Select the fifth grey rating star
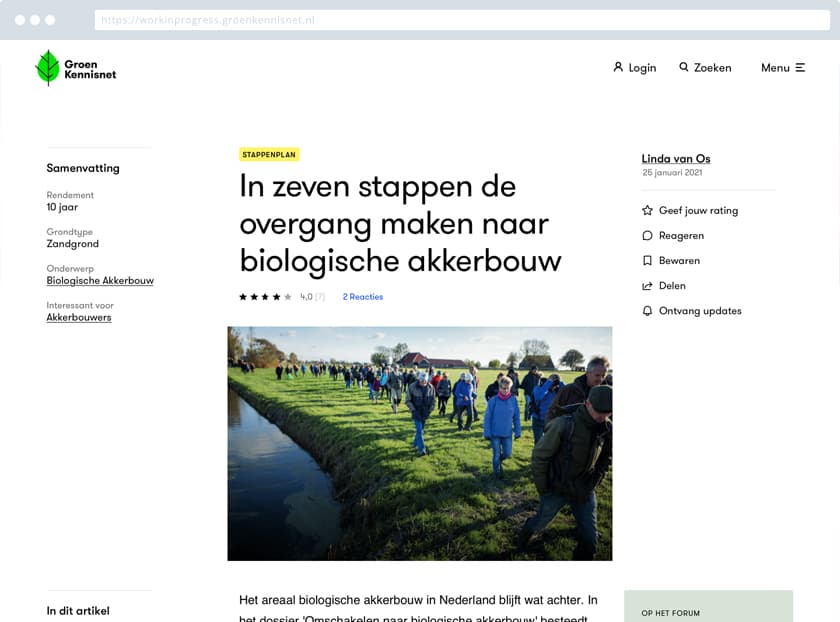840x622 pixels. pyautogui.click(x=288, y=297)
